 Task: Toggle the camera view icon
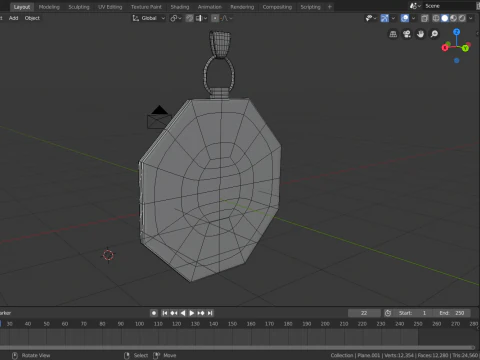(407, 34)
